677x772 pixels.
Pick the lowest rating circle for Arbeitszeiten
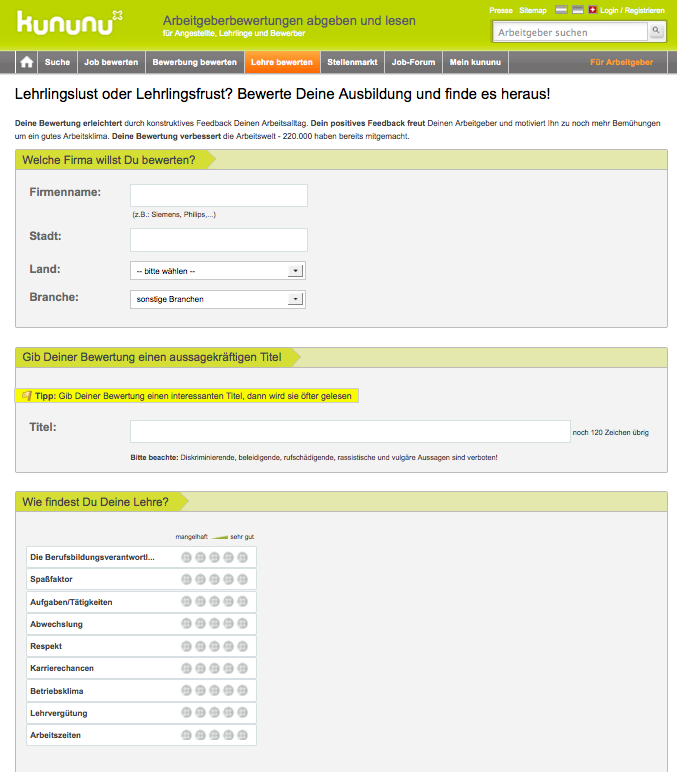186,736
